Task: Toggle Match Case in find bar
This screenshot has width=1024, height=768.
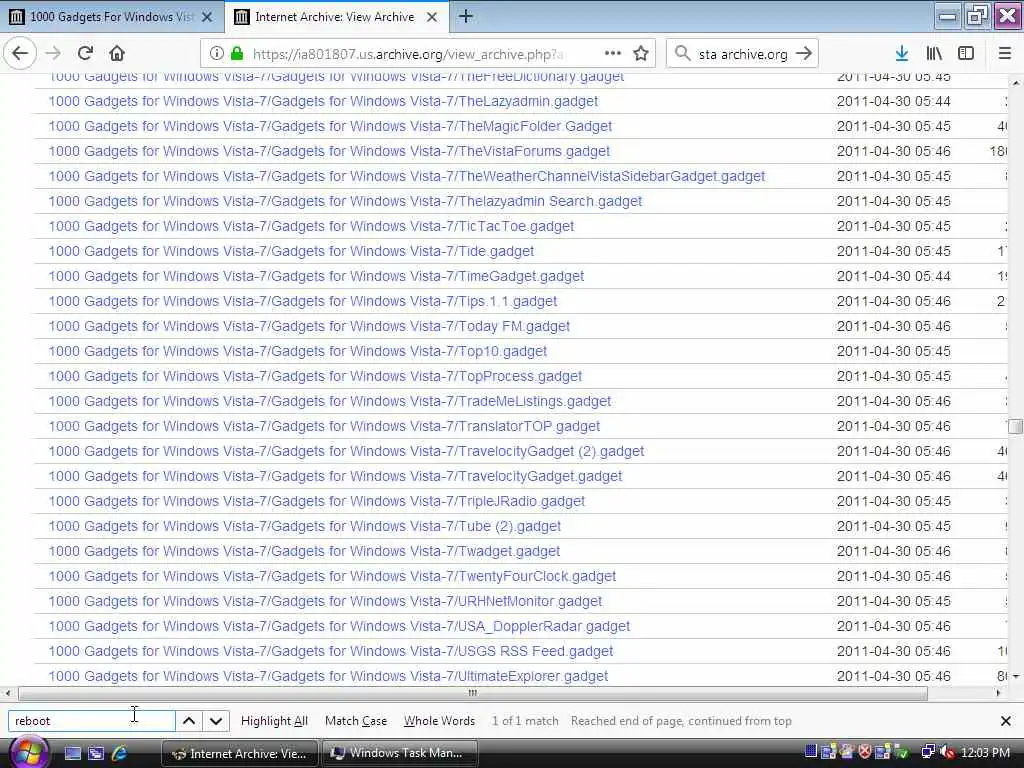Action: tap(356, 721)
